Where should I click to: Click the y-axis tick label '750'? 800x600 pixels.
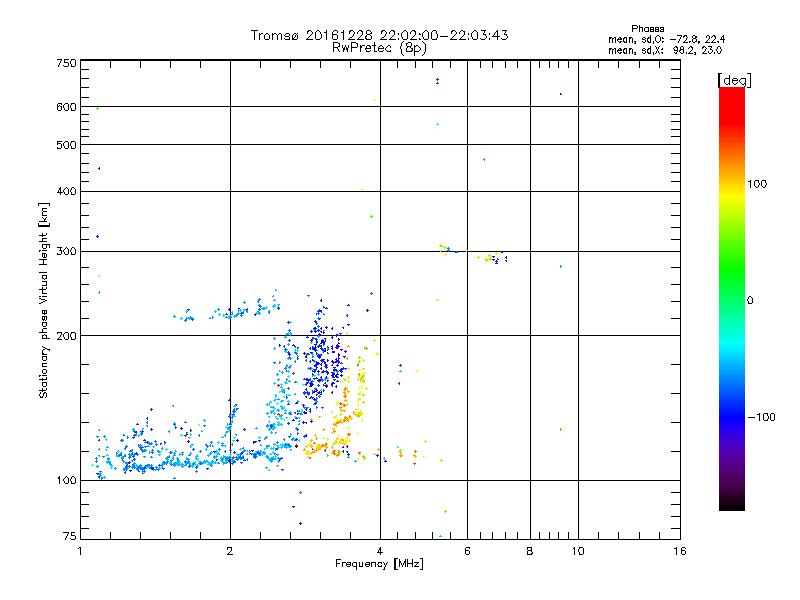click(x=66, y=63)
